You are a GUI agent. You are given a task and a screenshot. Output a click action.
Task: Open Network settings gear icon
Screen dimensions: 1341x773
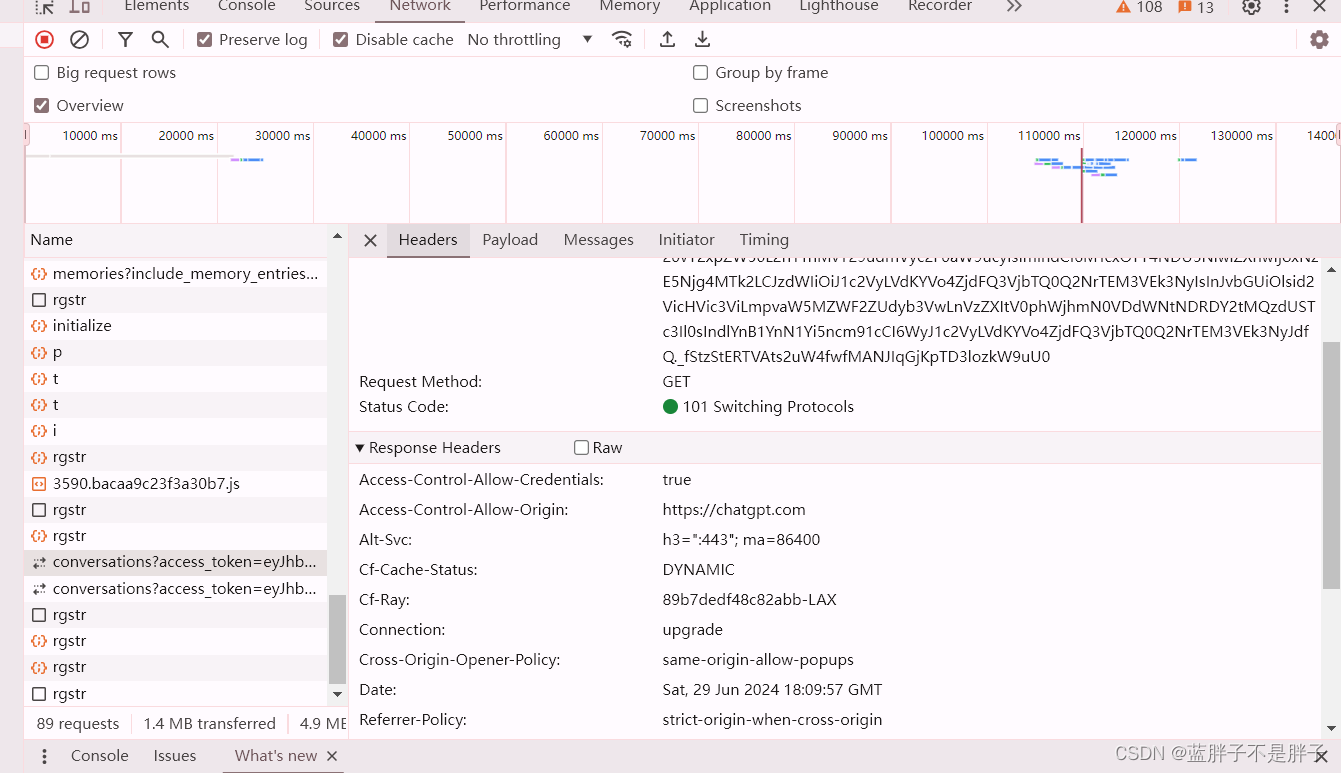[1319, 40]
